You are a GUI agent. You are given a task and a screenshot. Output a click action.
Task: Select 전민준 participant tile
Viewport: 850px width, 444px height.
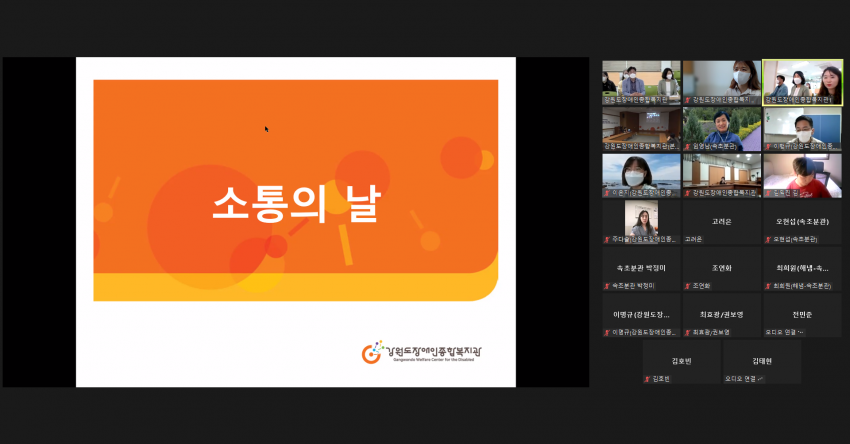803,315
